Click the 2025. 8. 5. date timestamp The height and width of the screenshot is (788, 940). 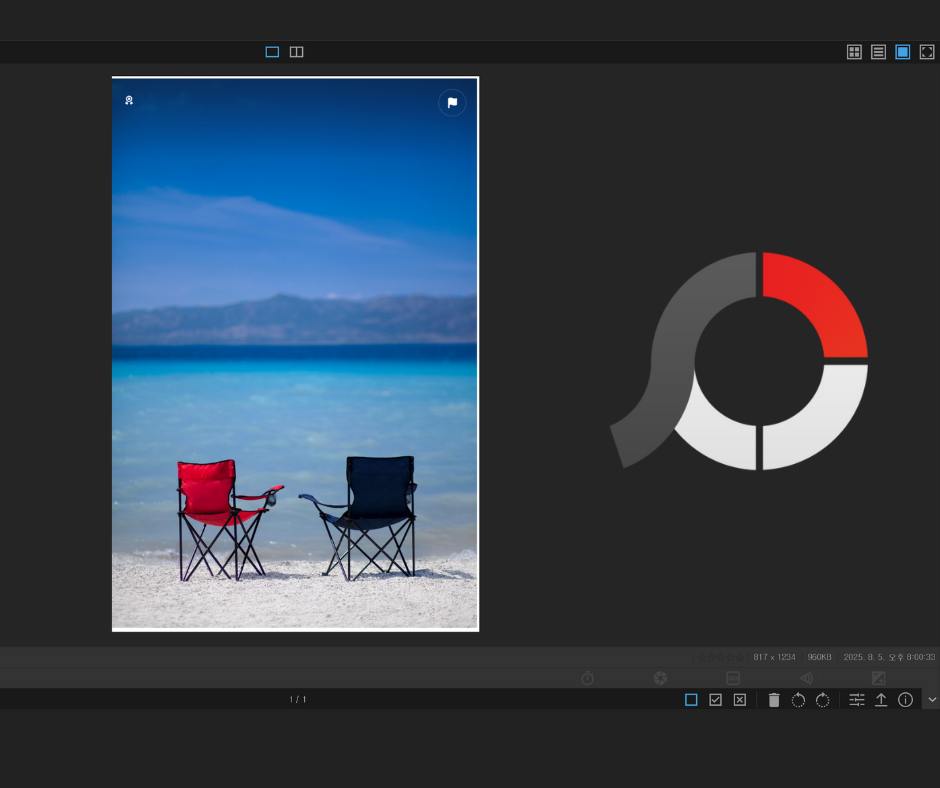tap(889, 657)
